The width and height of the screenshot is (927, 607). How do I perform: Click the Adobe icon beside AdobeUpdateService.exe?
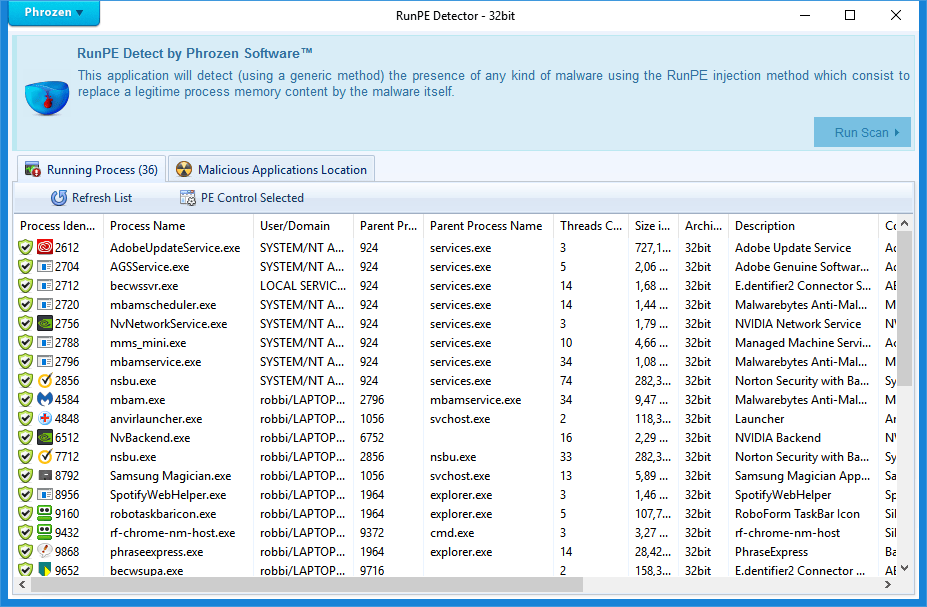pos(44,248)
